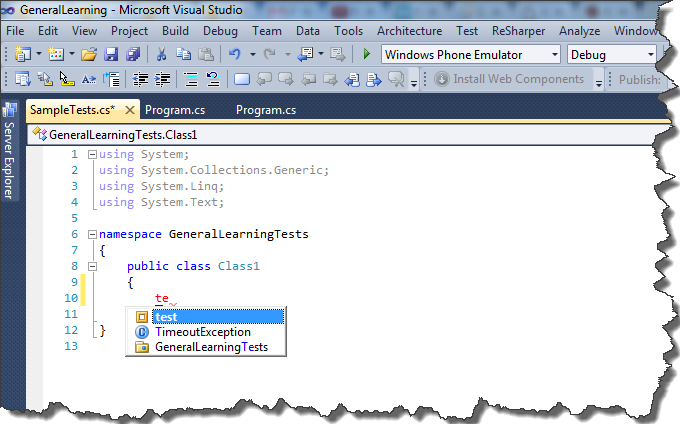This screenshot has height=424, width=680.
Task: Click the Save All icon
Action: (x=133, y=54)
